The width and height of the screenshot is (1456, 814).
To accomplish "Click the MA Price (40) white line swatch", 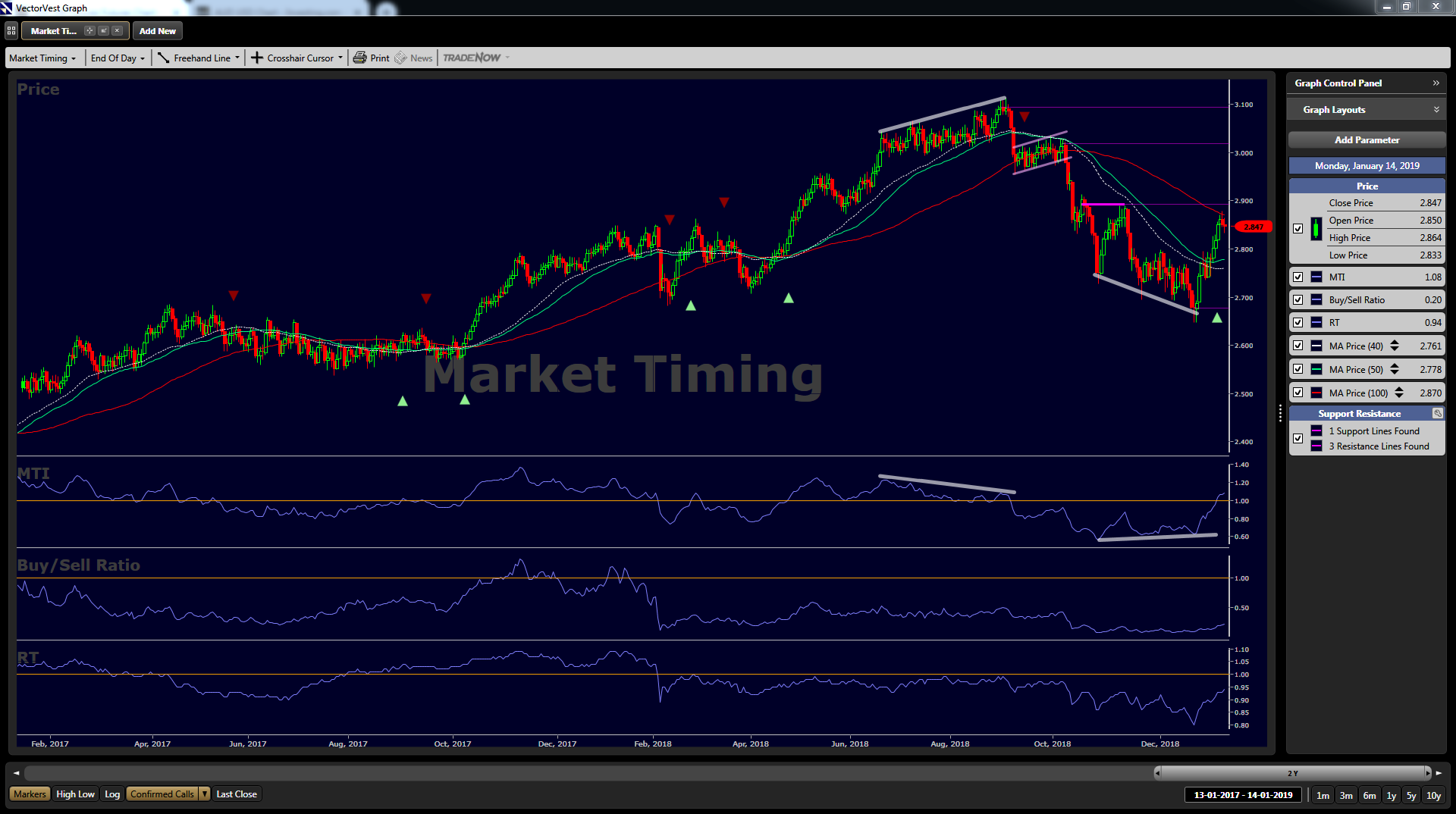I will tap(1316, 346).
